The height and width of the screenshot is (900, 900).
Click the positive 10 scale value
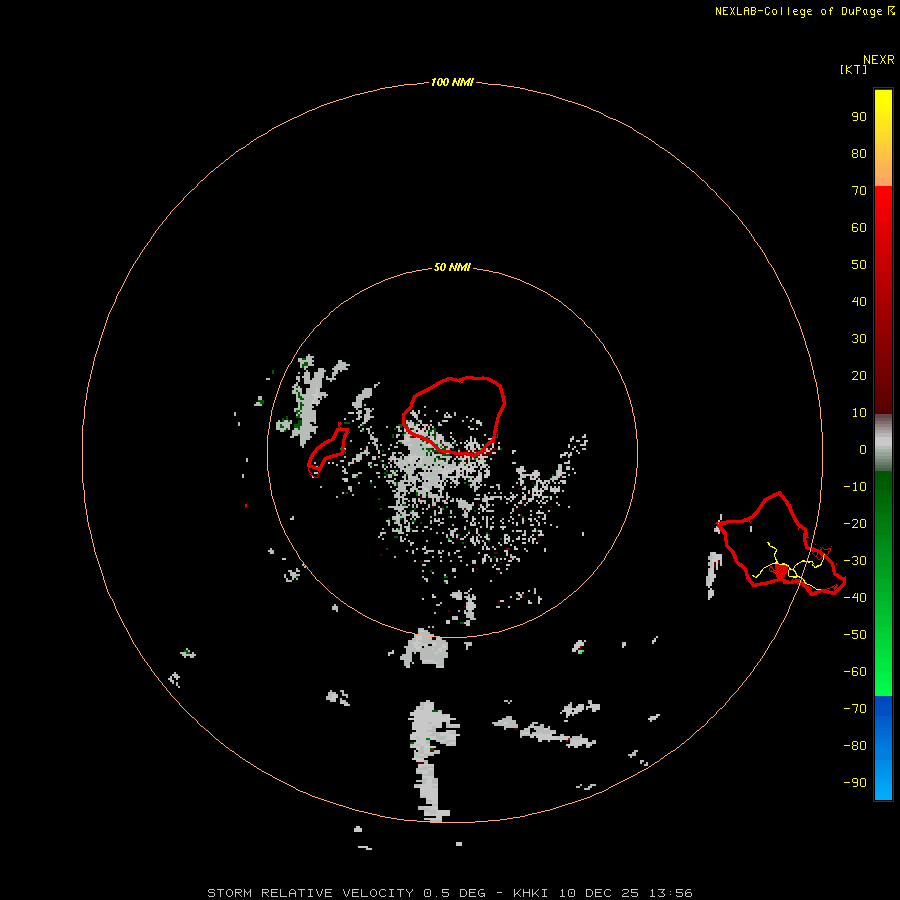(x=859, y=413)
